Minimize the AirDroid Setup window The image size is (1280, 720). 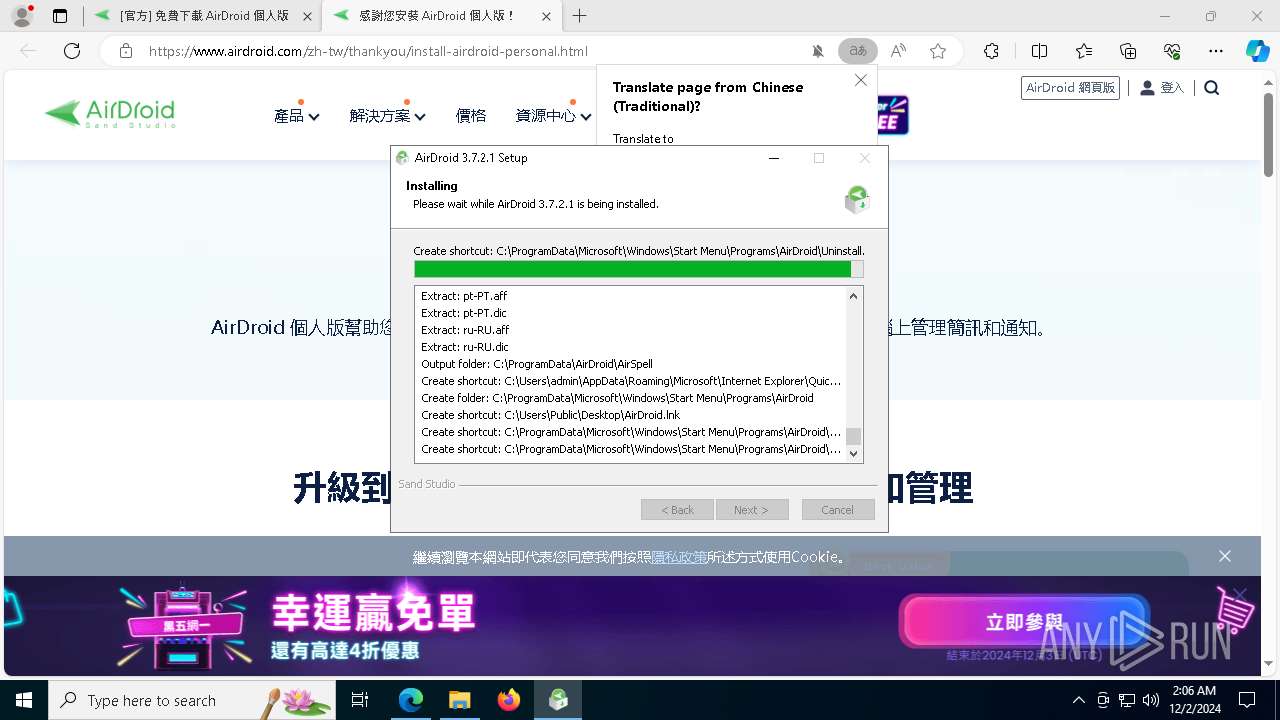774,158
